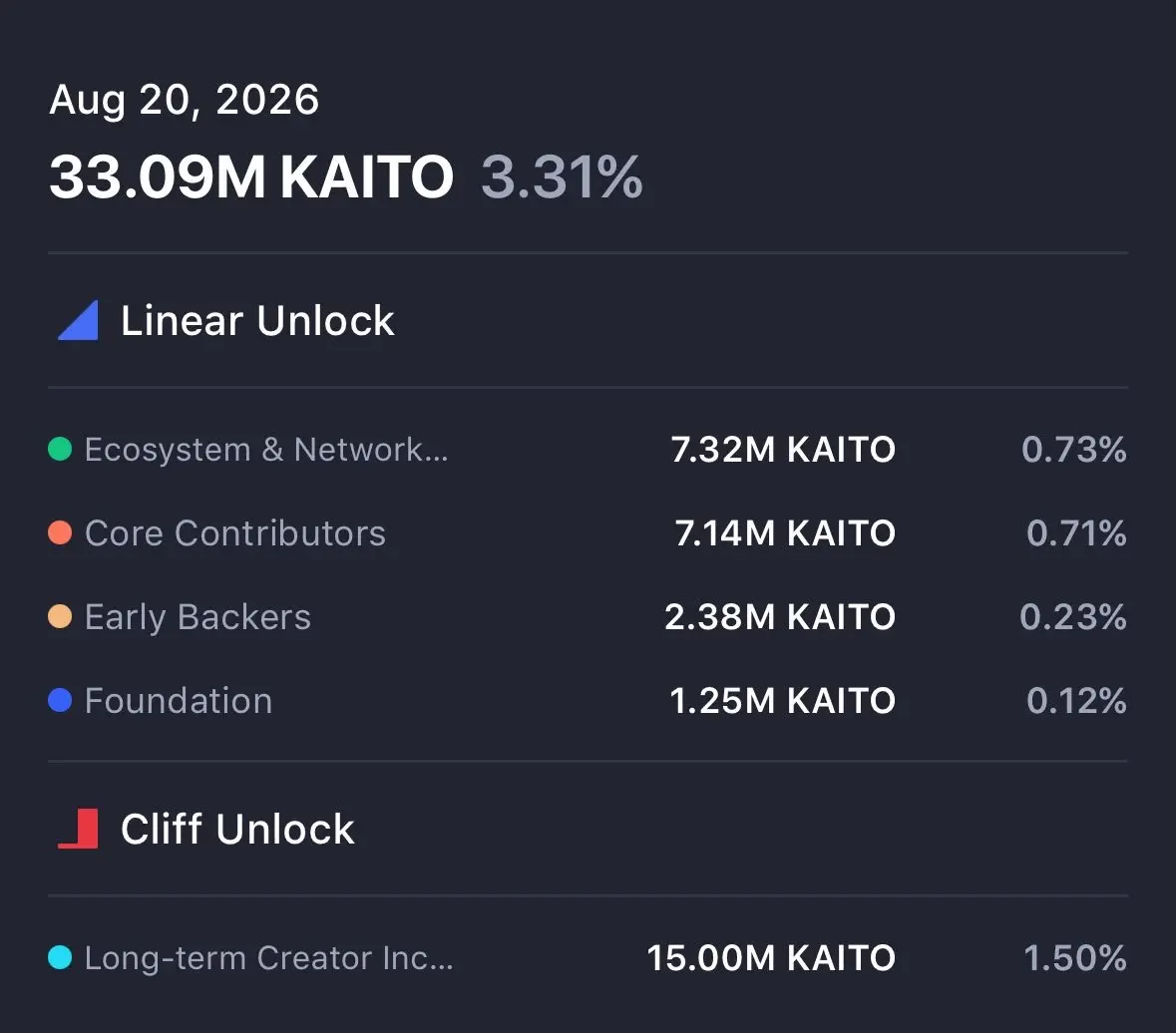Image resolution: width=1176 pixels, height=1033 pixels.
Task: Open the Ecosystem & Network allocation row
Action: (588, 449)
